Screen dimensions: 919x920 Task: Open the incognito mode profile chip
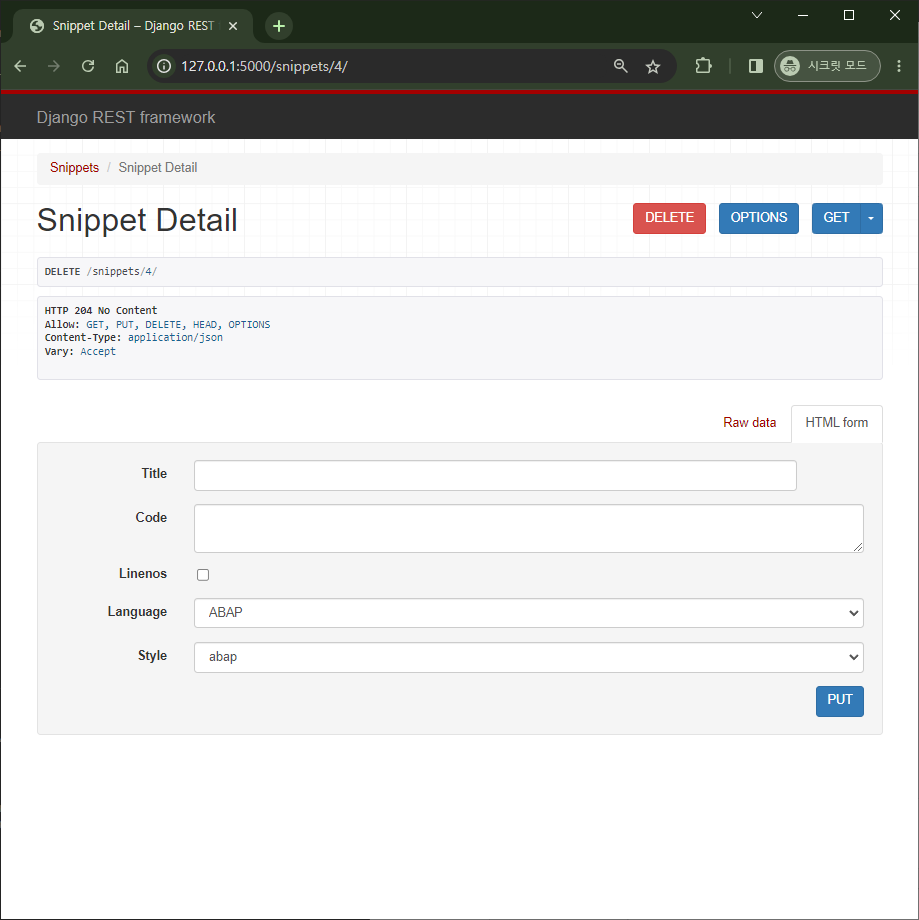(x=827, y=66)
